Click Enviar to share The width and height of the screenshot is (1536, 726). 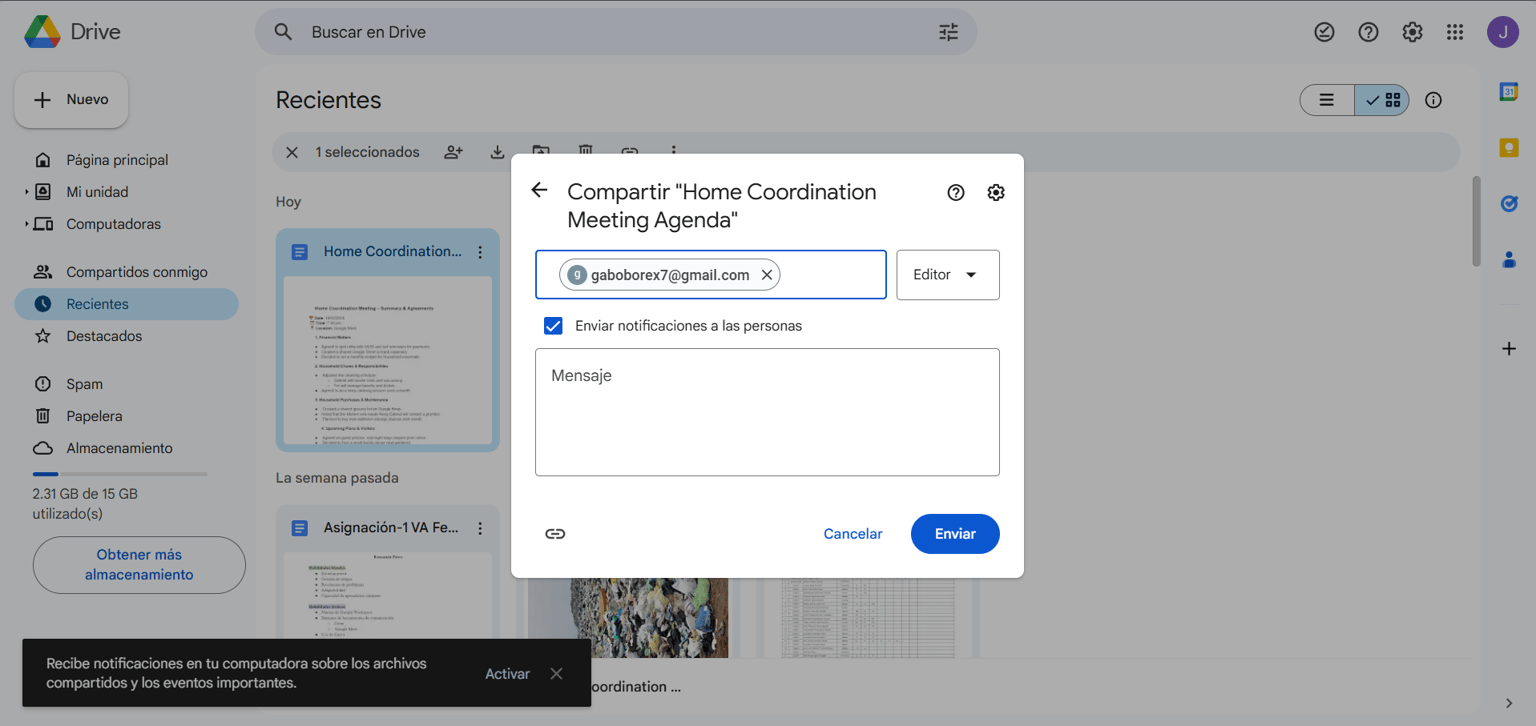click(x=955, y=534)
